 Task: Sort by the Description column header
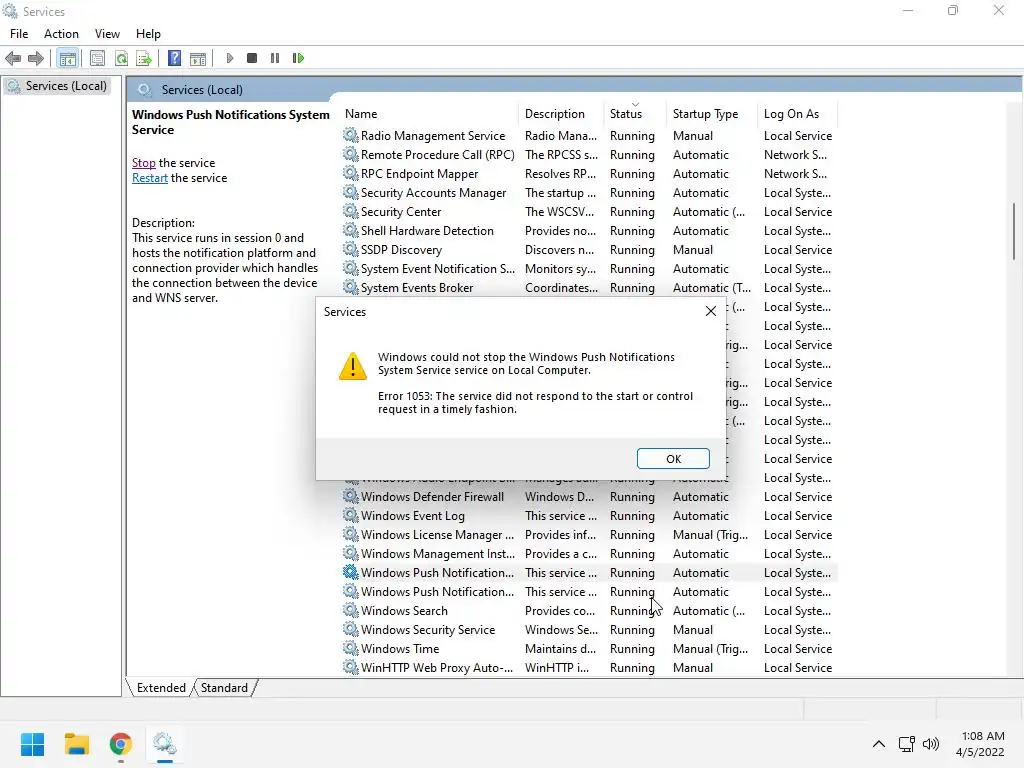[562, 114]
